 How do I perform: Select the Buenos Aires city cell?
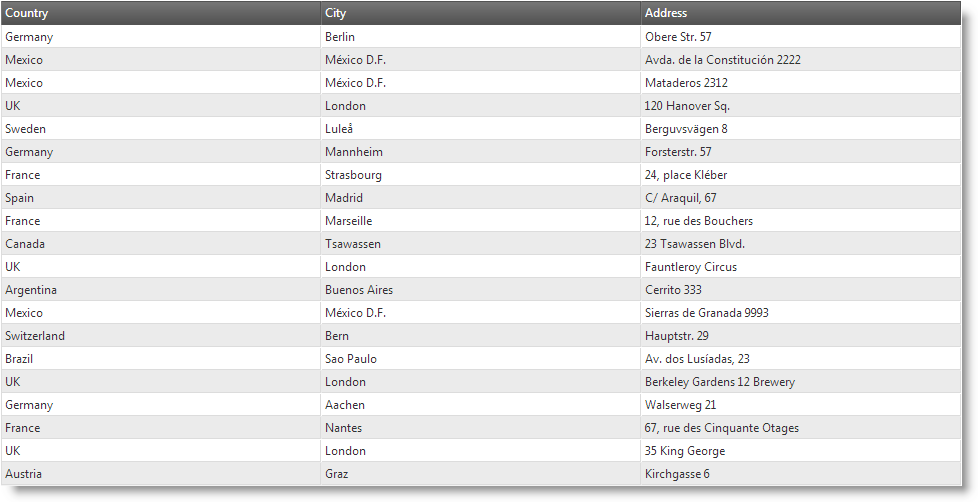point(359,290)
